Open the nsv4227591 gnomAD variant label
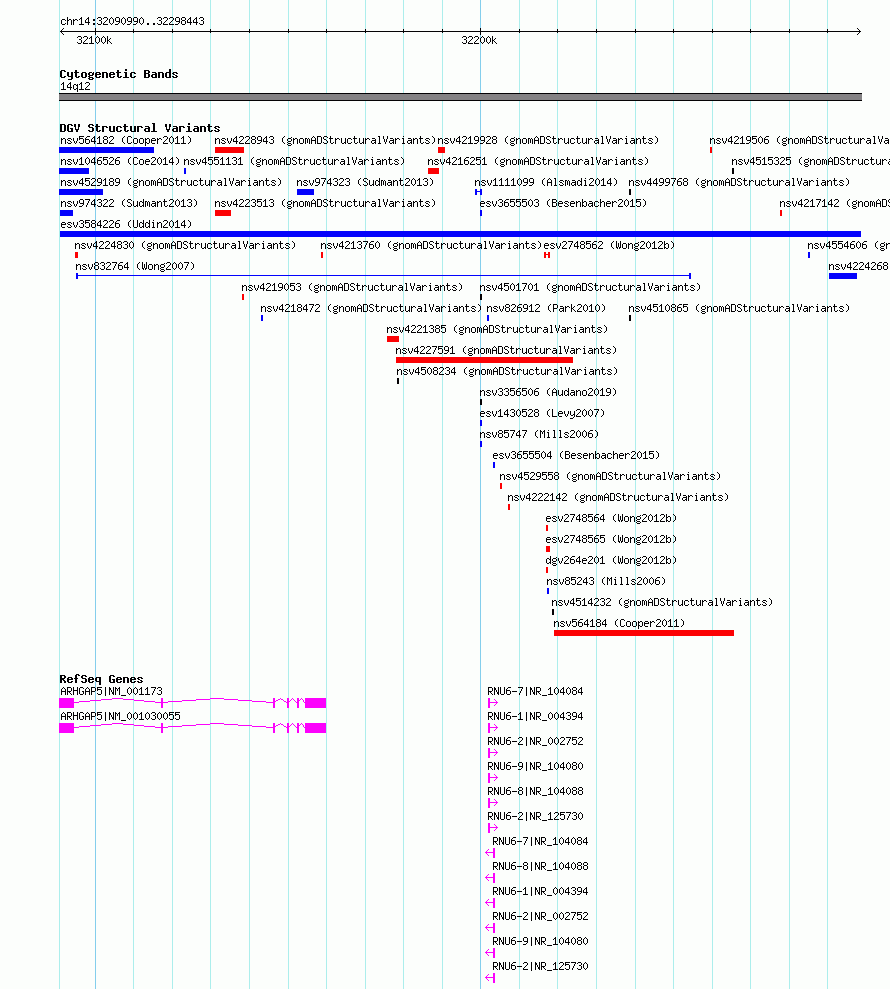 [x=506, y=351]
